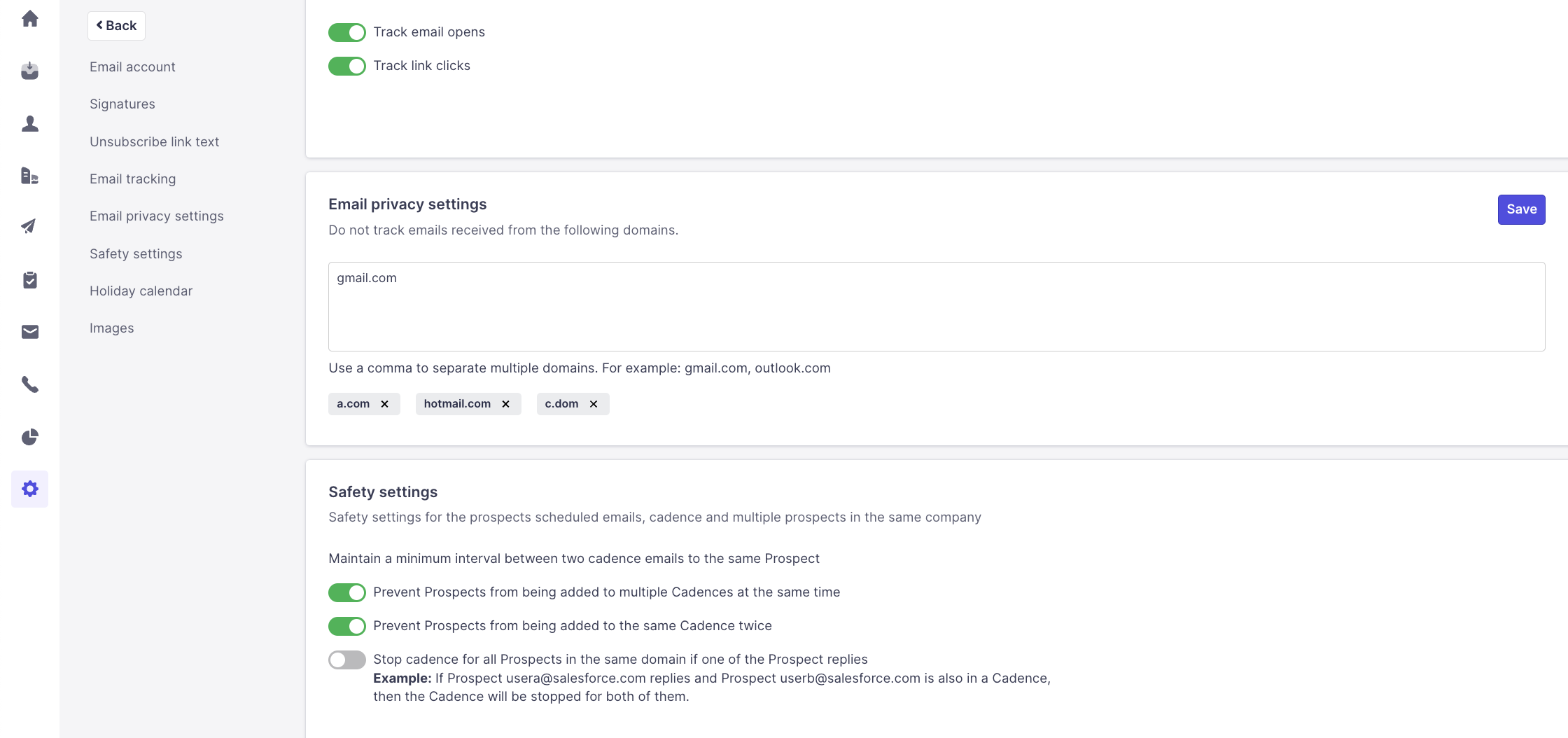Disable Track email opens toggle
Image resolution: width=1568 pixels, height=738 pixels.
[x=347, y=32]
